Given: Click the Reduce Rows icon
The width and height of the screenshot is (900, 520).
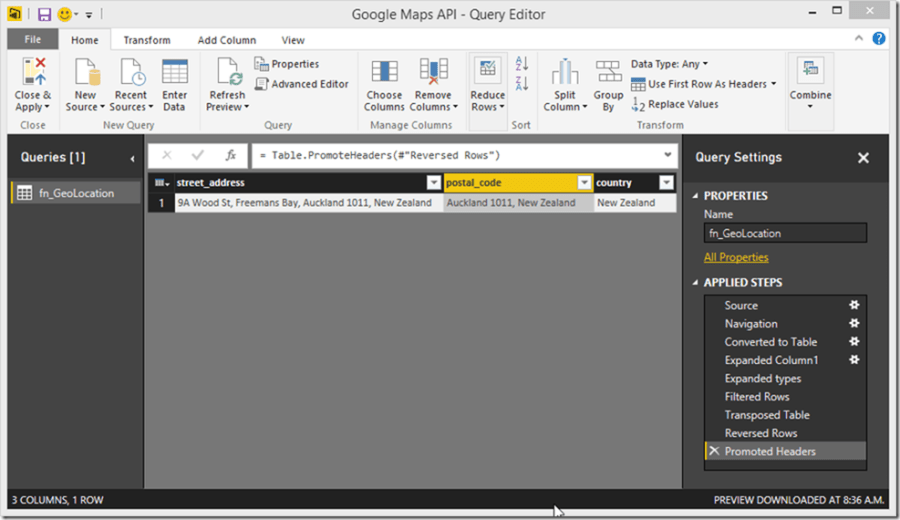Looking at the screenshot, I should (487, 70).
